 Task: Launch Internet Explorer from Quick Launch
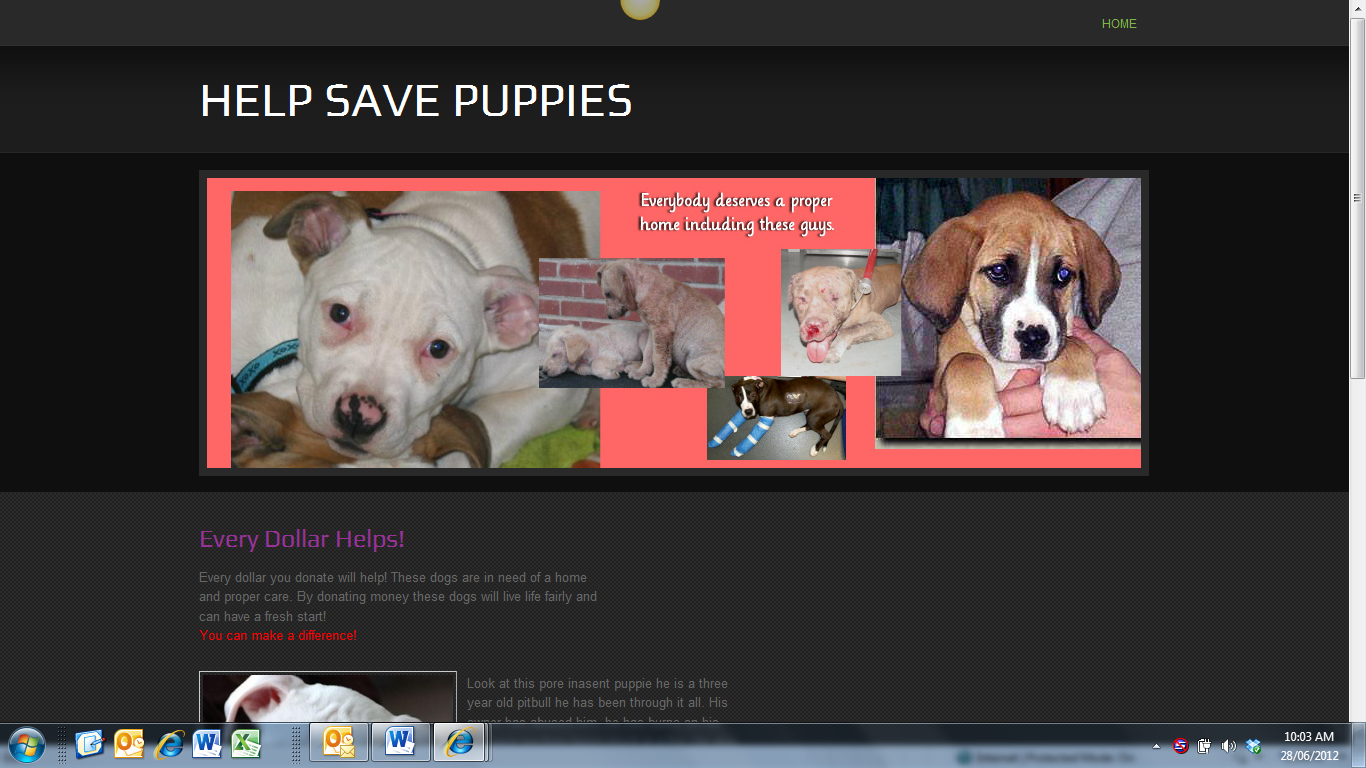coord(169,744)
